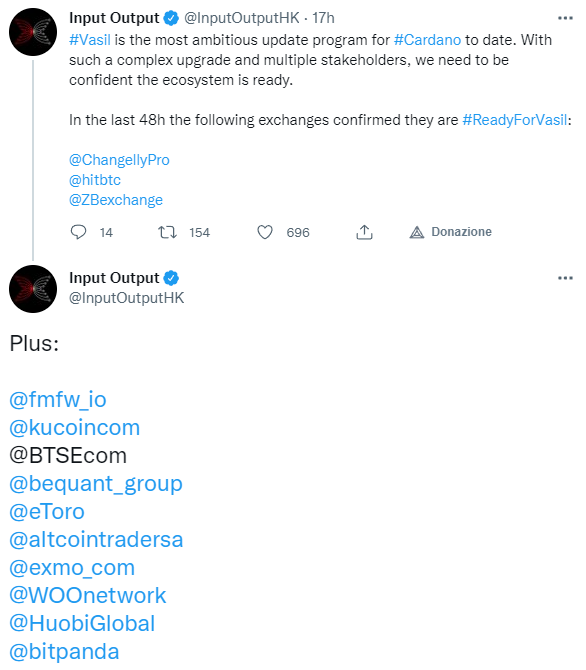
Task: Visit the @ChangellyPro profile mention
Action: pyautogui.click(x=119, y=160)
